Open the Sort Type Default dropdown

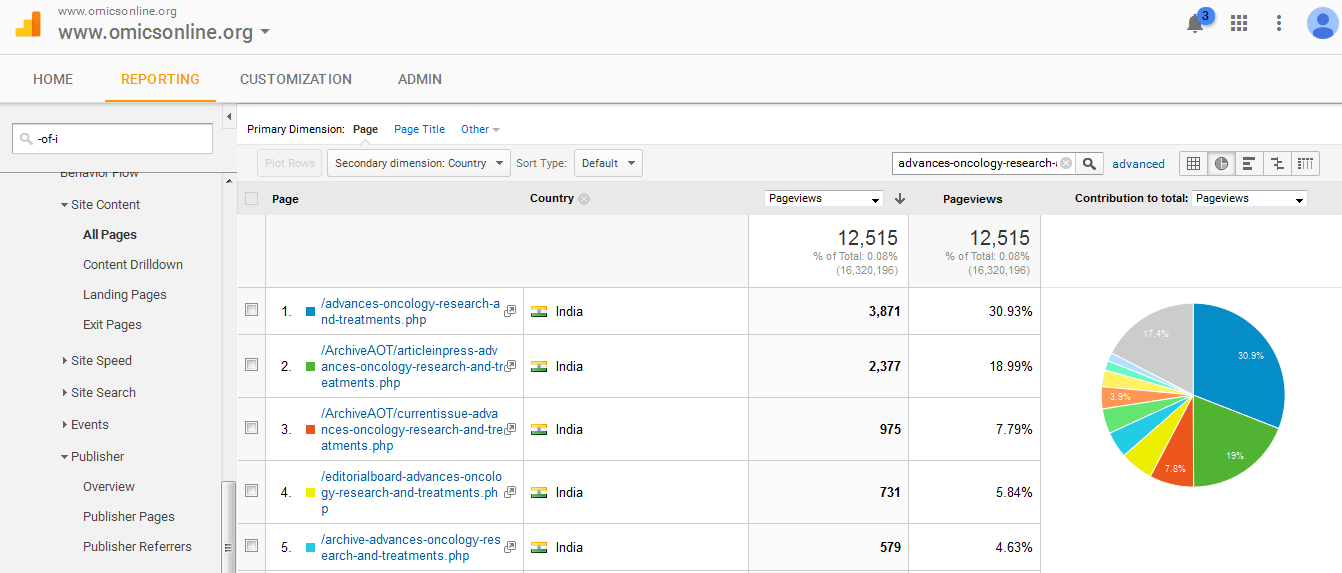[x=608, y=163]
